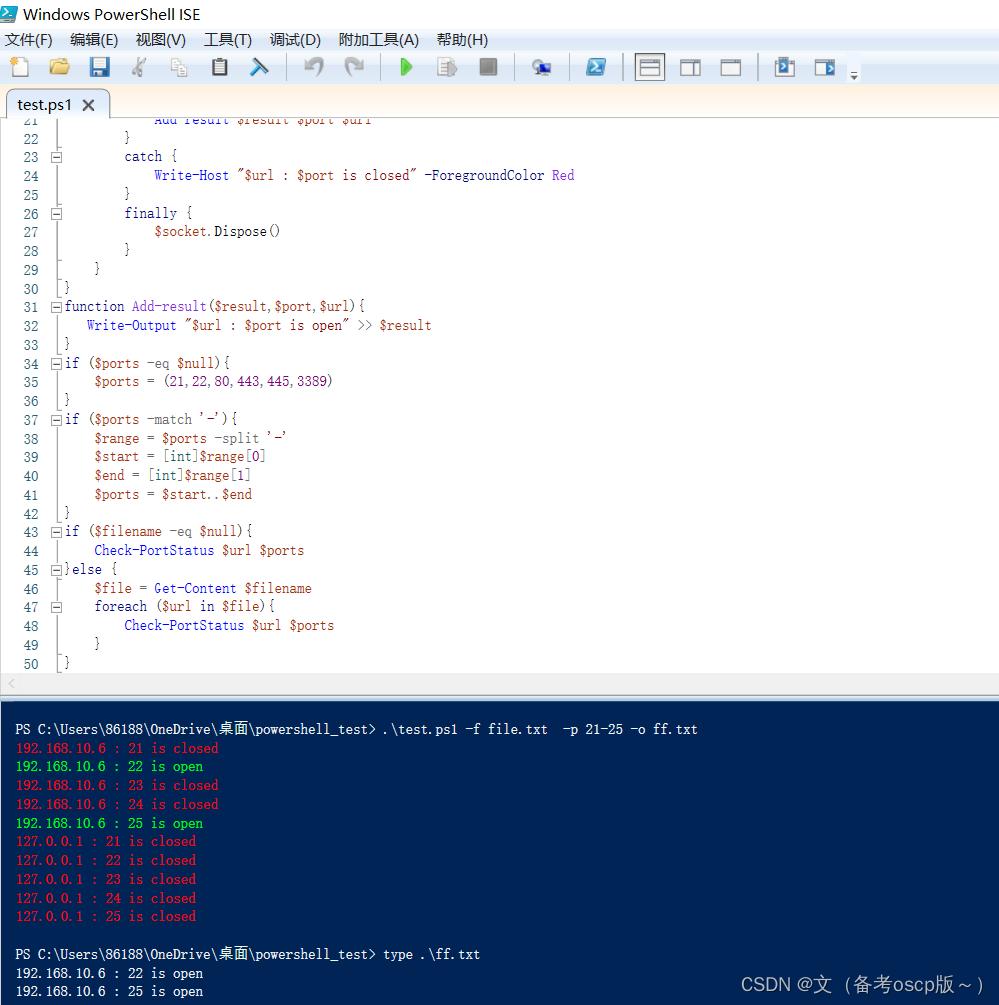Toggle Show Script Pane Top layout
The width and height of the screenshot is (999, 1005).
649,67
